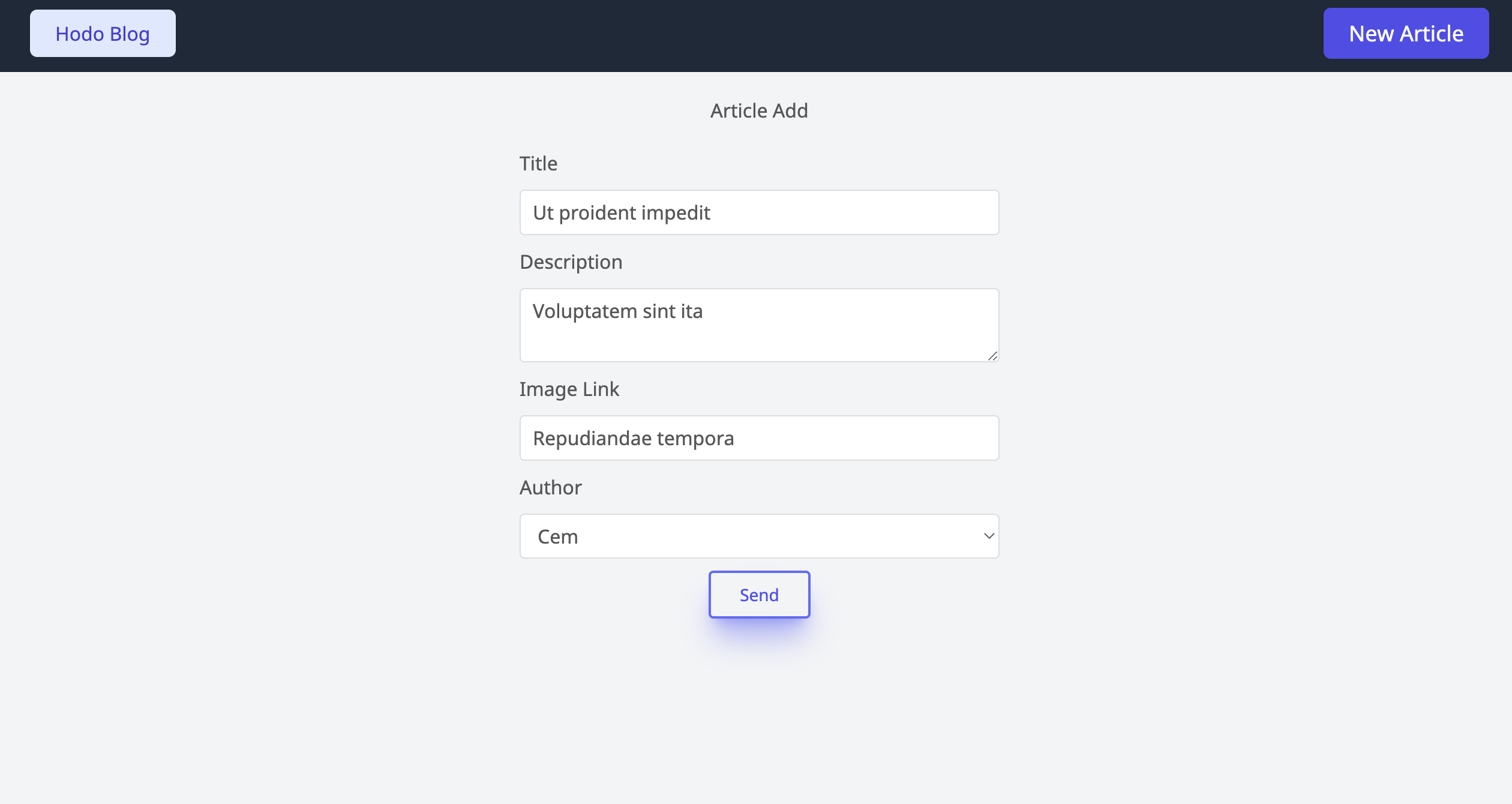Screen dimensions: 1512x804
Task: Click the Image Link field label
Action: (569, 389)
